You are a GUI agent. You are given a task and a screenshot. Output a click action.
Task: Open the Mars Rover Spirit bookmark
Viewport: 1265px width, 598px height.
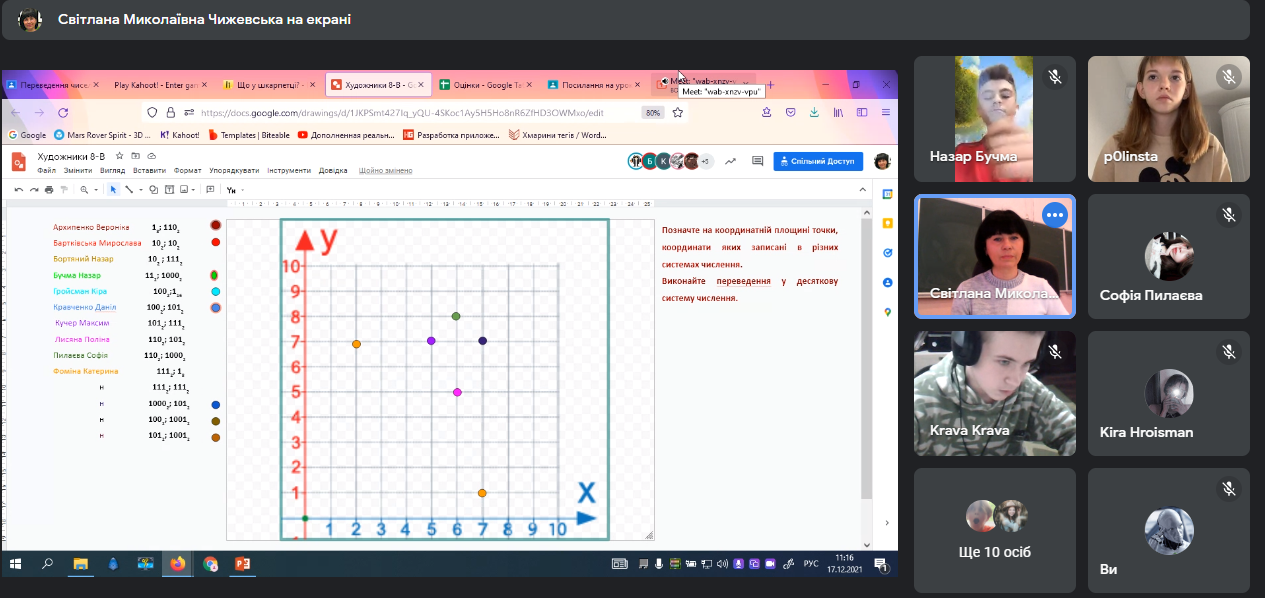pyautogui.click(x=103, y=134)
